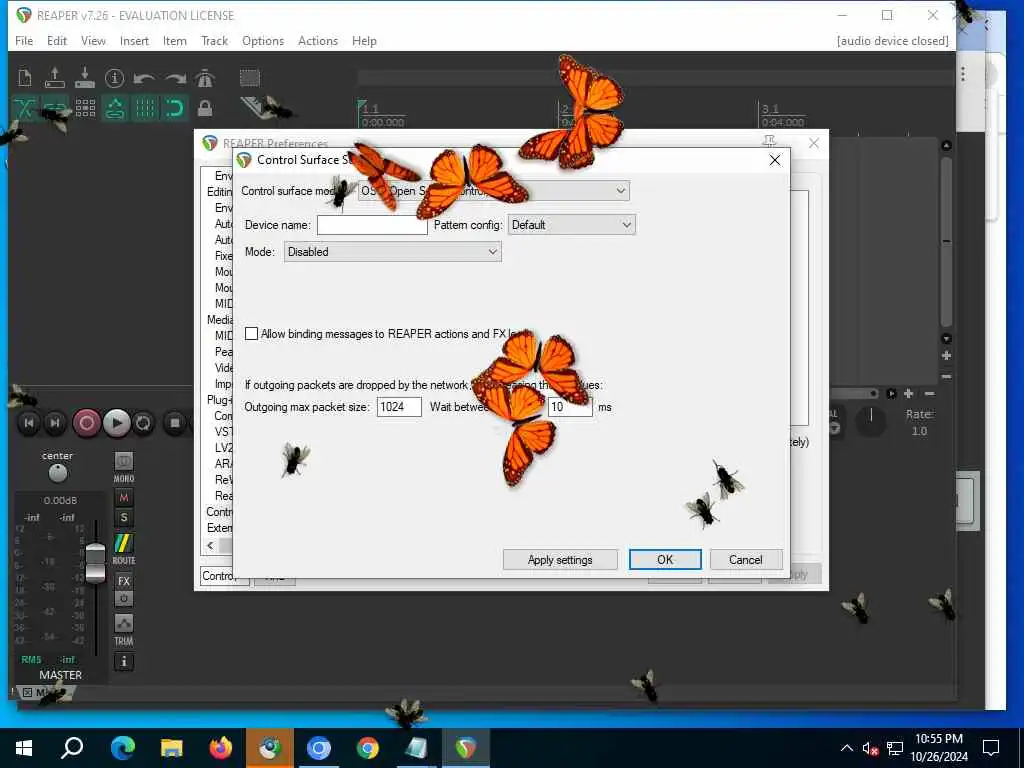Click the New project toolbar icon
This screenshot has width=1024, height=768.
[x=25, y=78]
